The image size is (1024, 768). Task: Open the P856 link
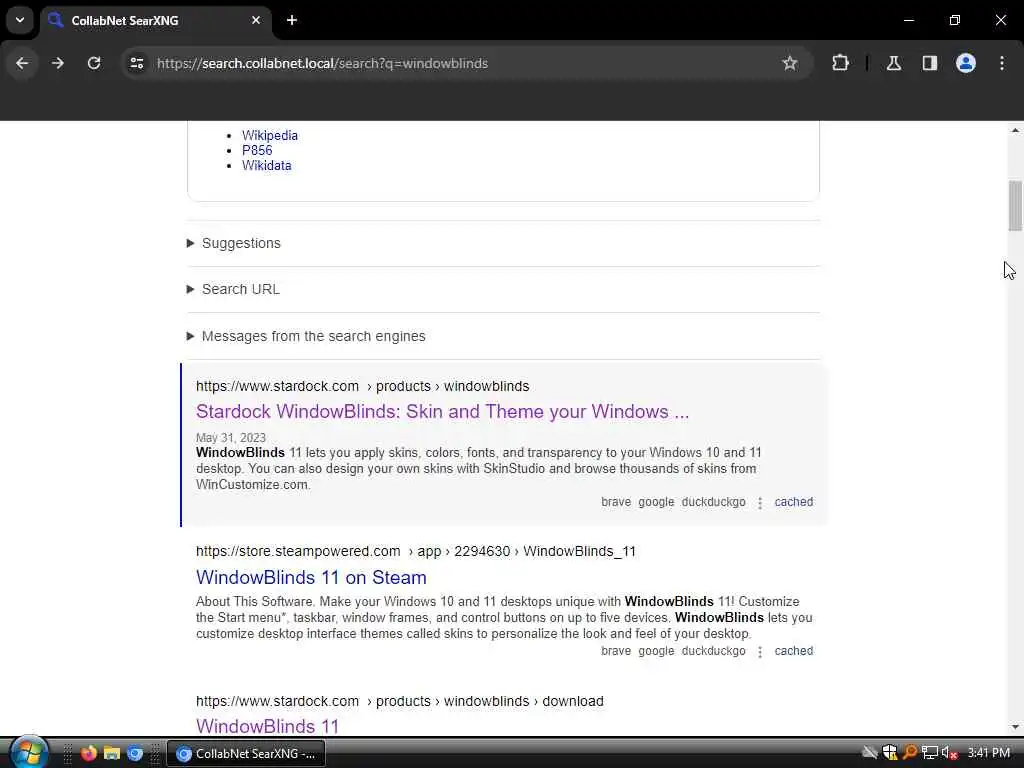257,150
